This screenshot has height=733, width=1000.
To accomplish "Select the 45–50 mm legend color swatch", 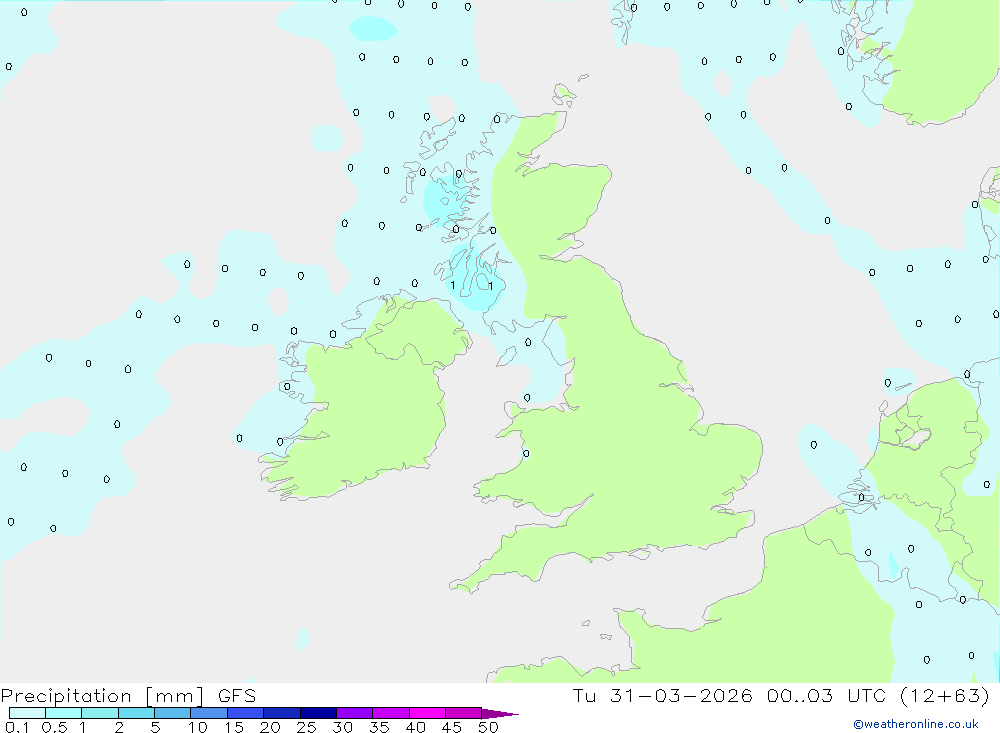I will (x=464, y=713).
